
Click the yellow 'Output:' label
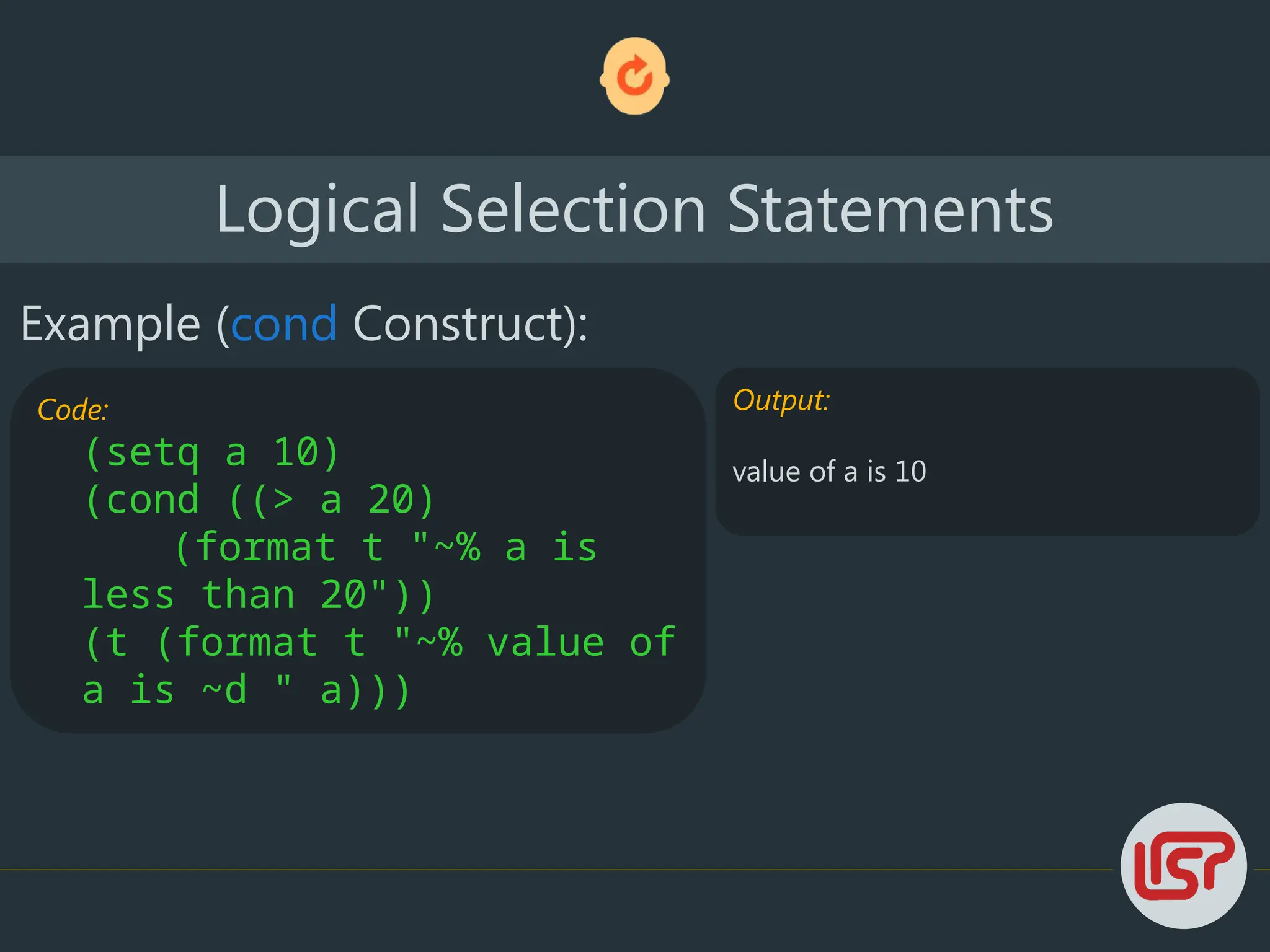[x=781, y=400]
